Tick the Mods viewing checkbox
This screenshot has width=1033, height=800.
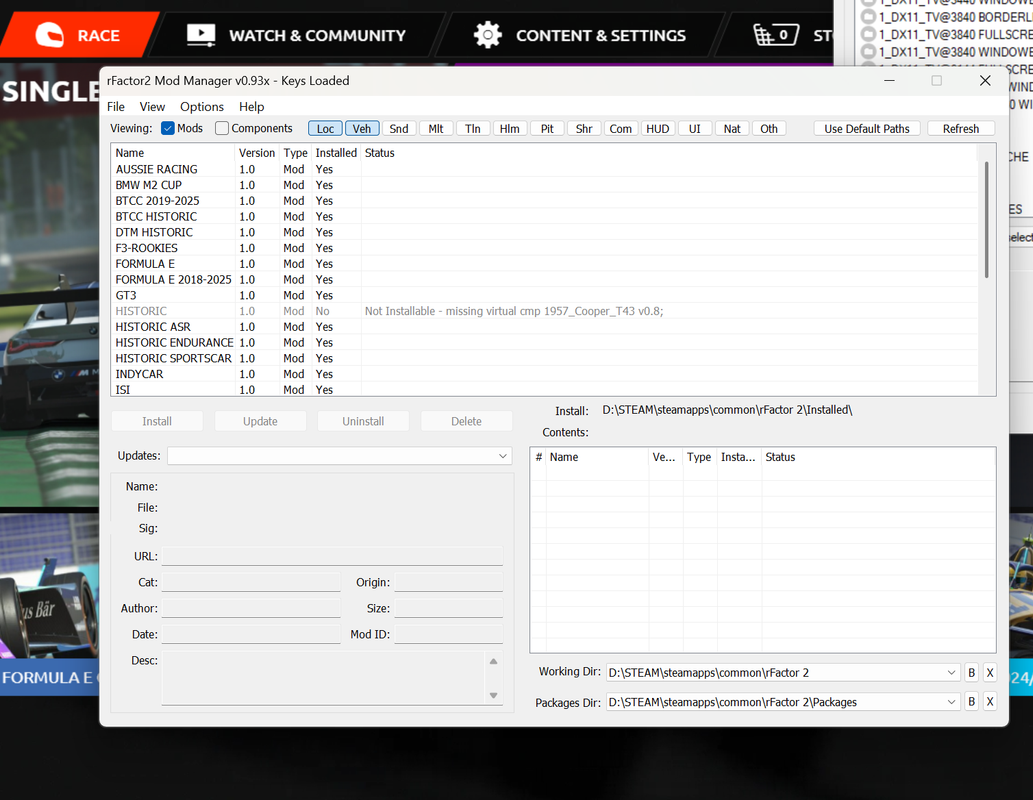tap(168, 129)
